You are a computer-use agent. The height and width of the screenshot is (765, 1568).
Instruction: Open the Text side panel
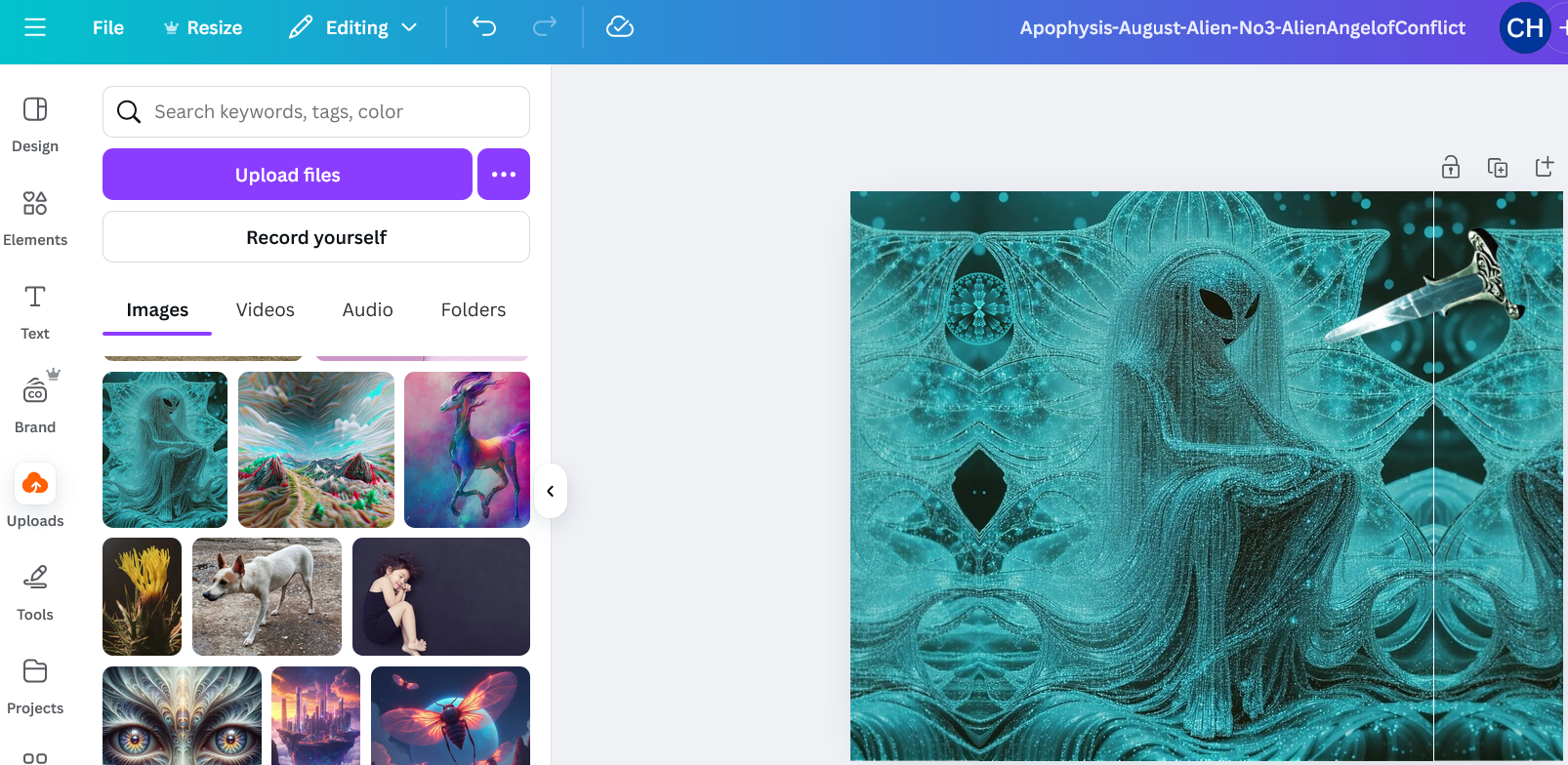click(35, 312)
